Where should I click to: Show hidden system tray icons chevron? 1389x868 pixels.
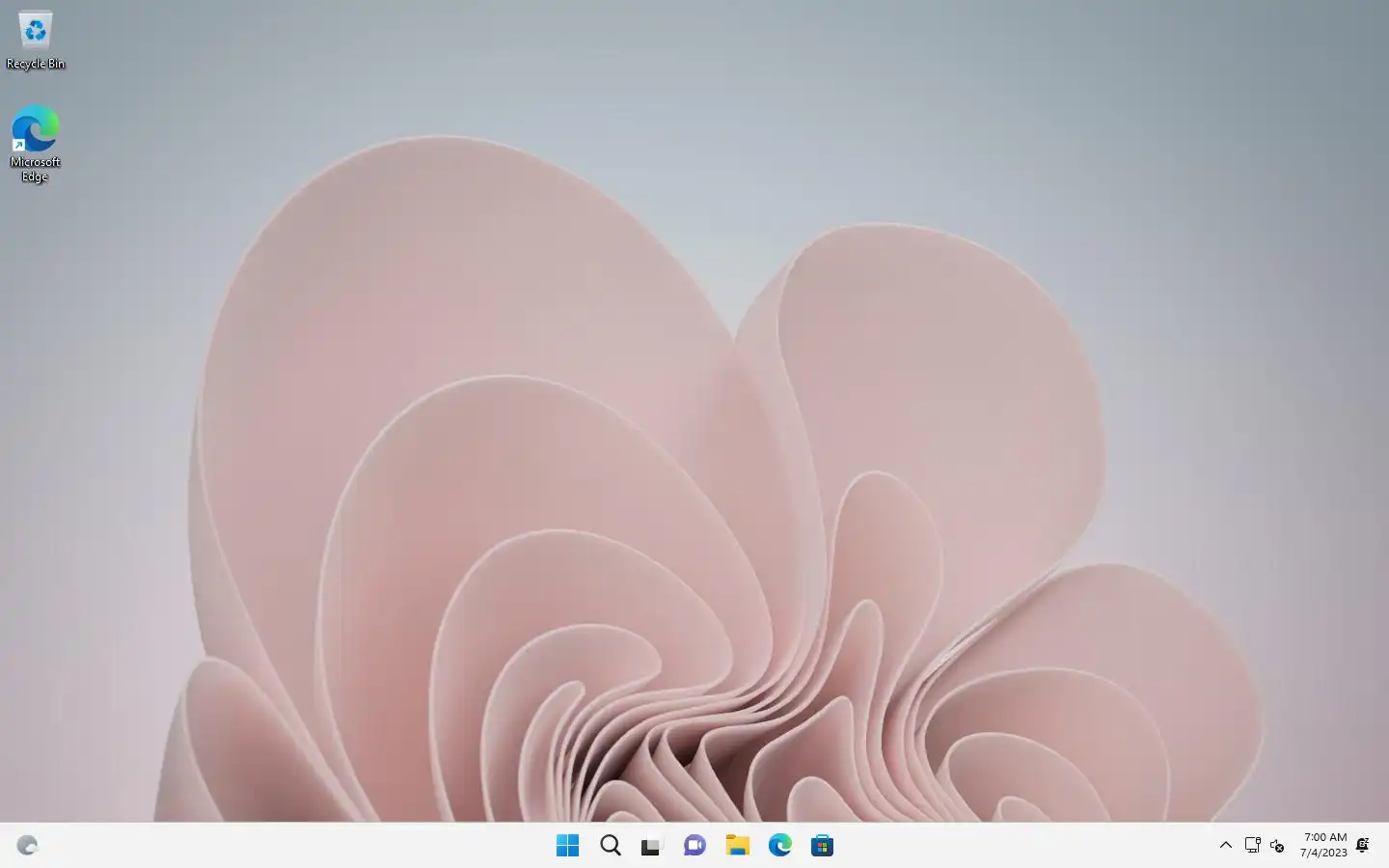pyautogui.click(x=1225, y=846)
